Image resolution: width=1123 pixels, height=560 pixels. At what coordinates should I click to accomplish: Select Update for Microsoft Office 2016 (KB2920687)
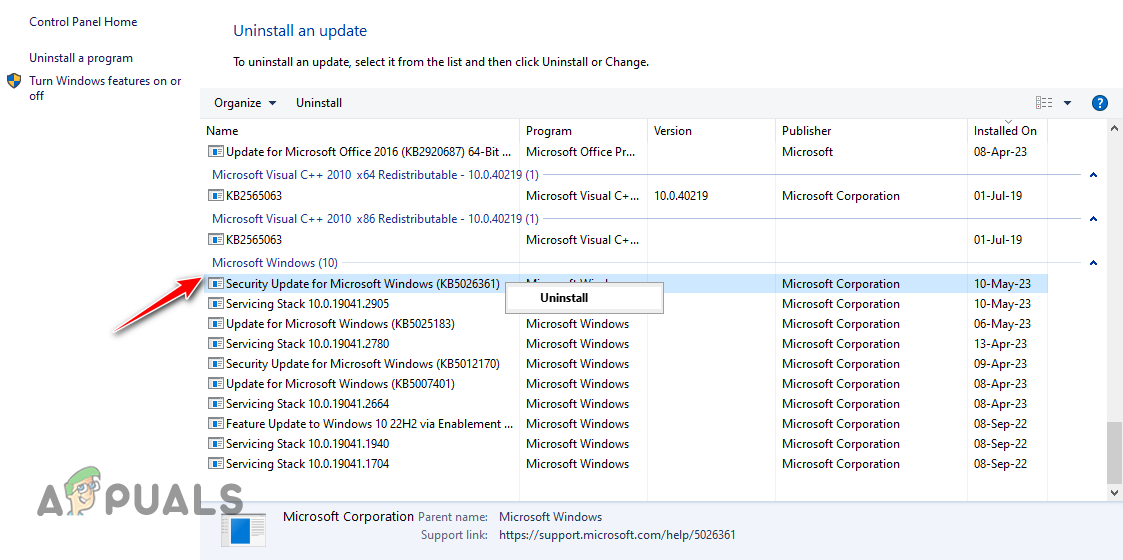click(369, 152)
